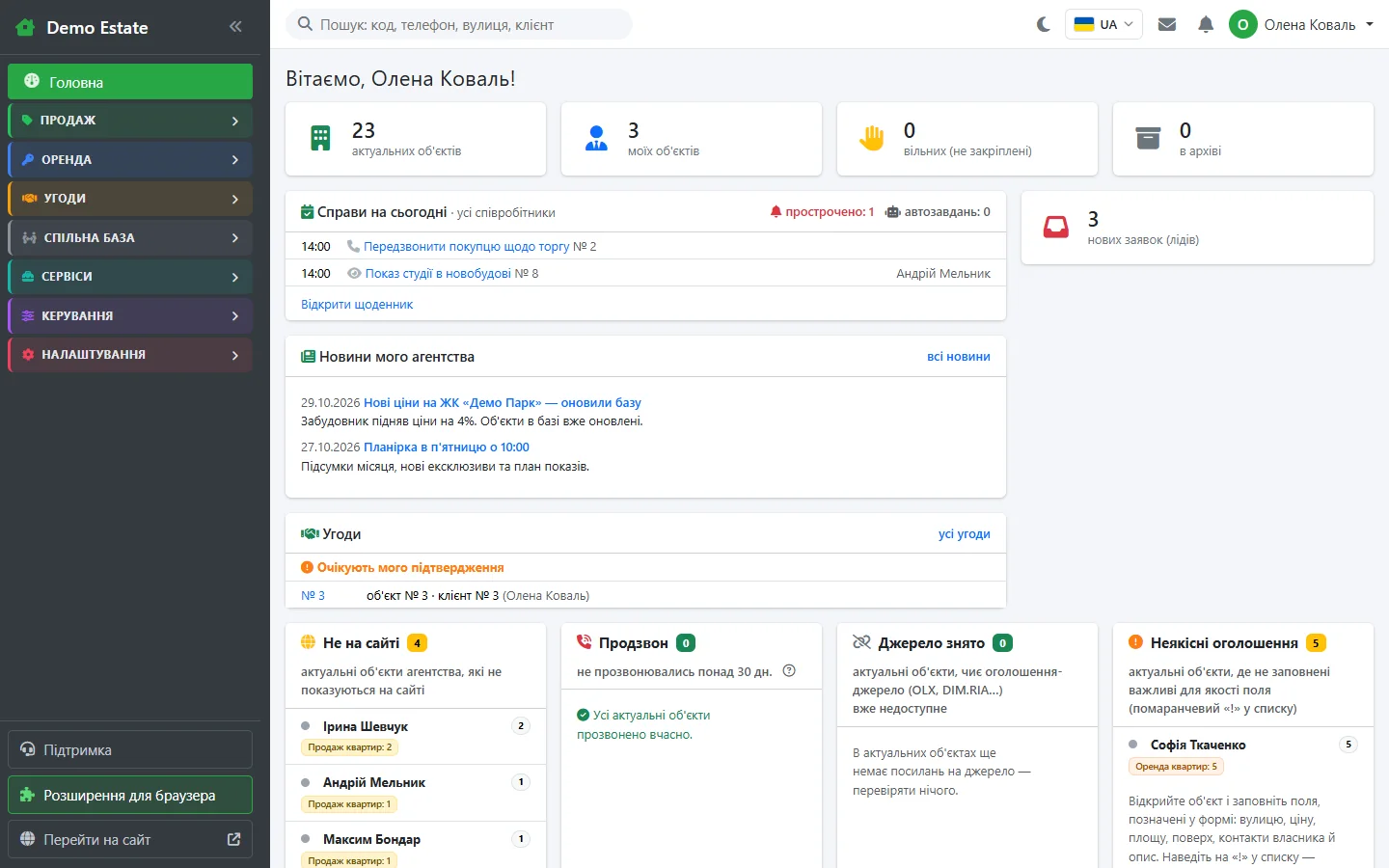Expand the НАЛАШТУВАННЯ sidebar section
Image resolution: width=1389 pixels, height=868 pixels.
click(x=130, y=355)
